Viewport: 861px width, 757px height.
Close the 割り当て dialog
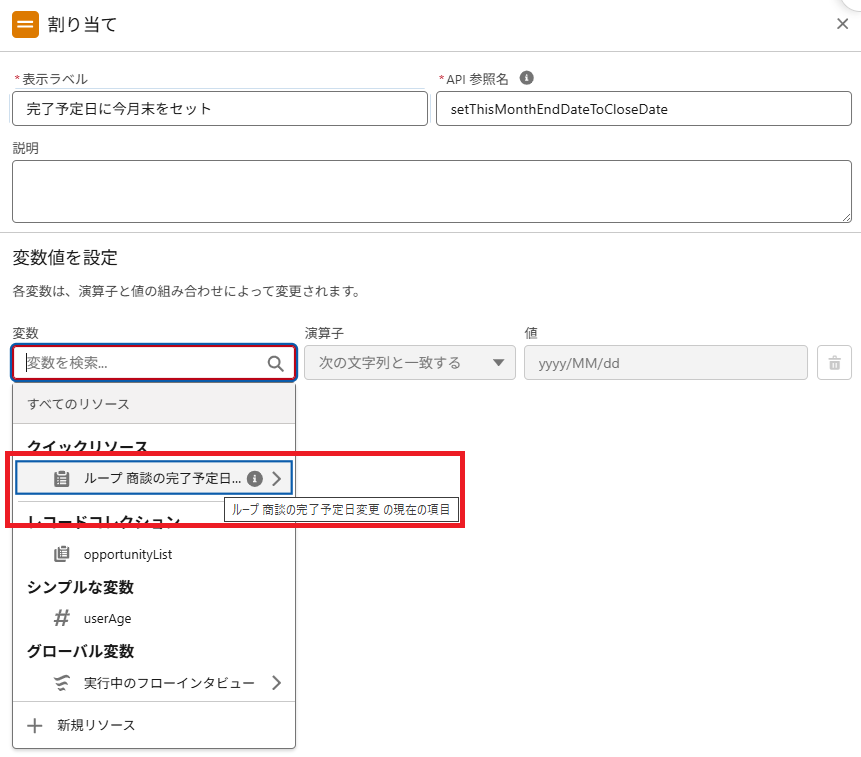pos(842,24)
